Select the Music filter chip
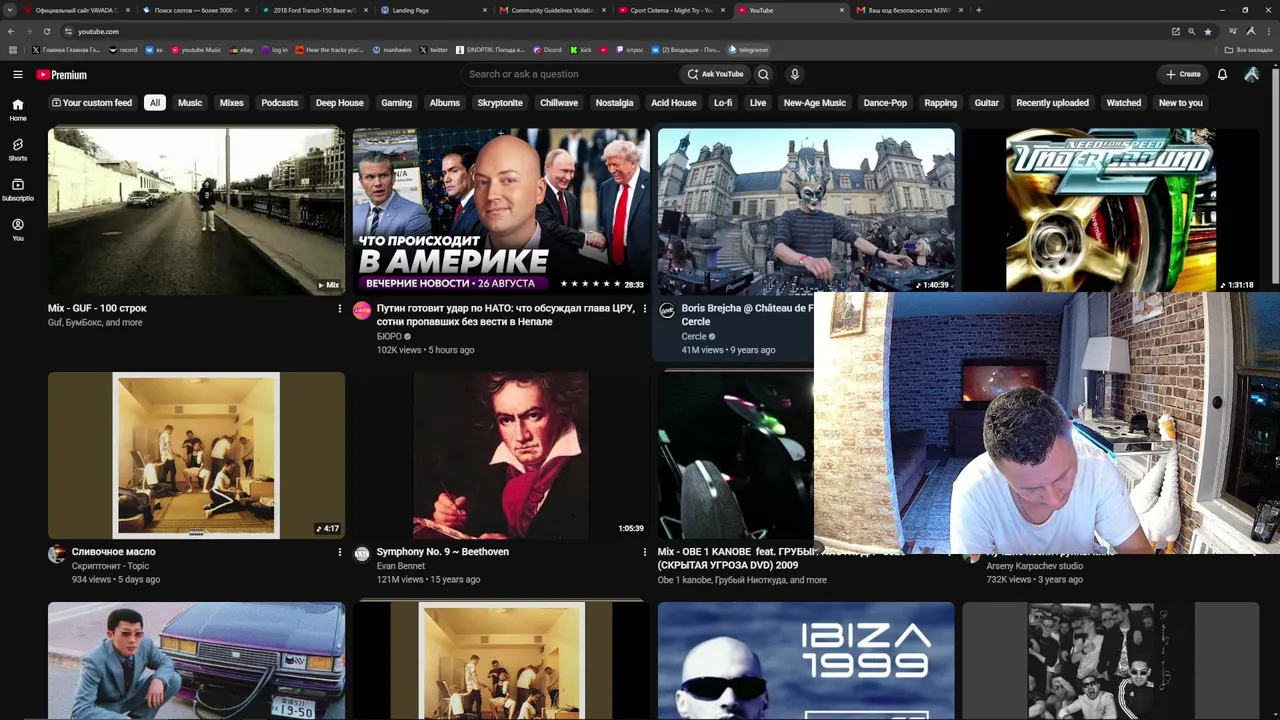Viewport: 1280px width, 720px height. coord(190,103)
